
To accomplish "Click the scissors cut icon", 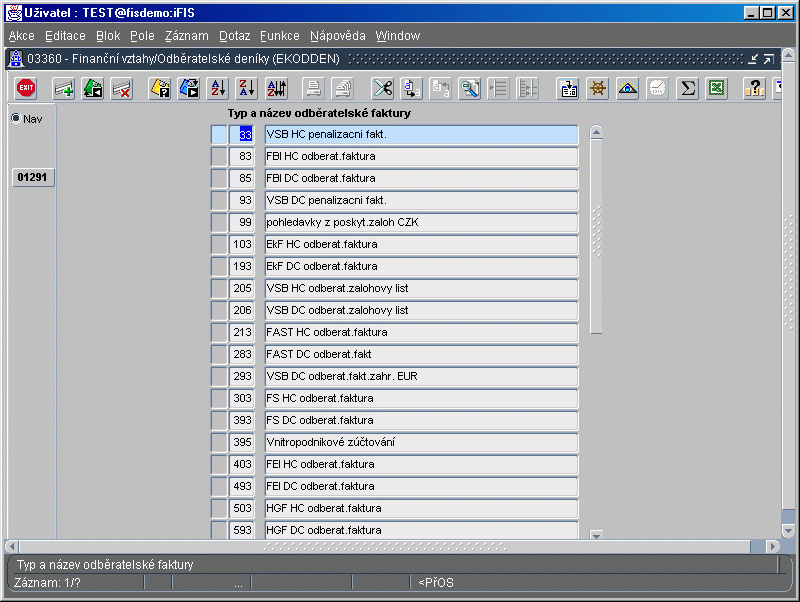I will (x=382, y=88).
